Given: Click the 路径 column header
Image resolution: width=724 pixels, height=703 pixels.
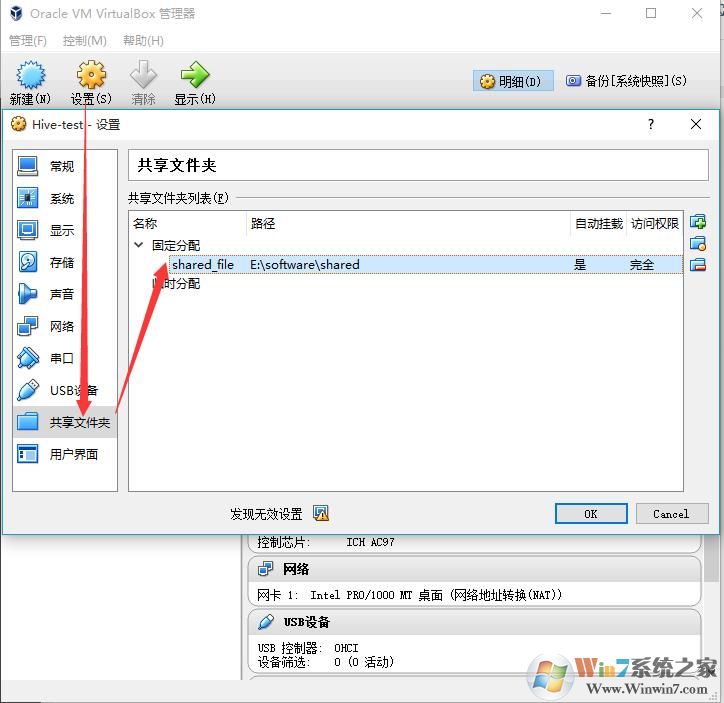Looking at the screenshot, I should point(409,223).
